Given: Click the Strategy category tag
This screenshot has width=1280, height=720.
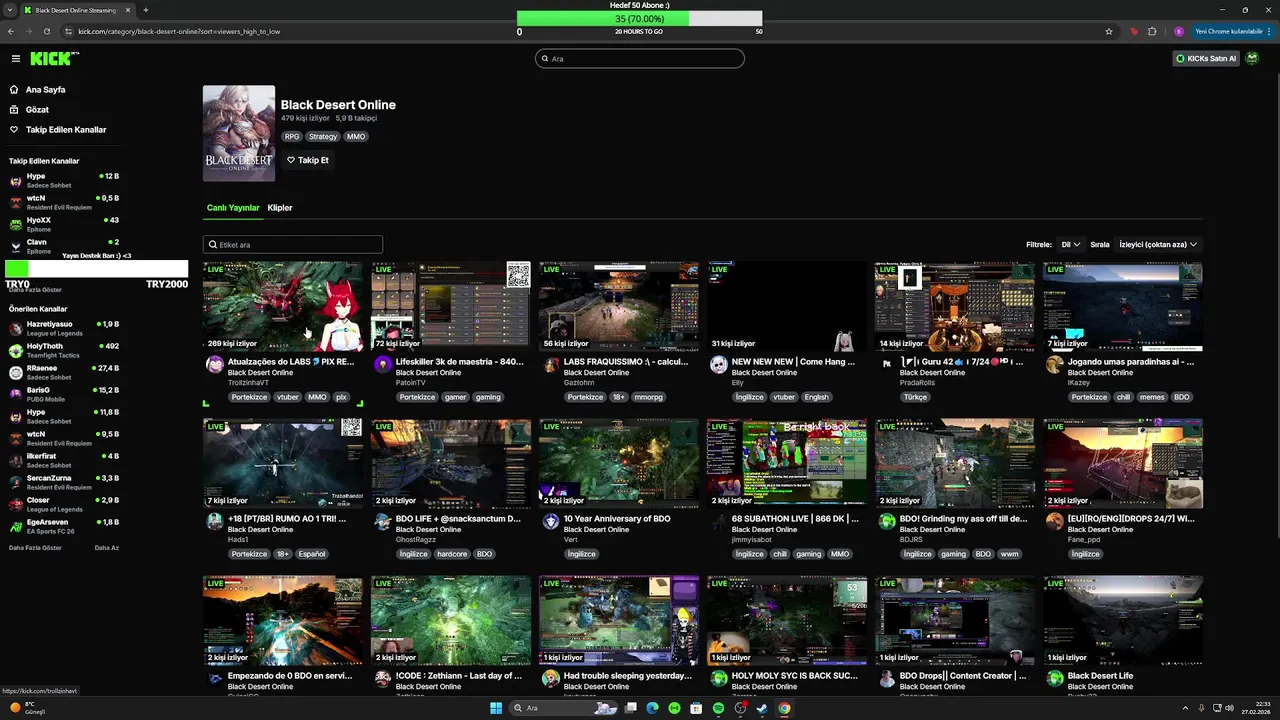Looking at the screenshot, I should point(323,137).
